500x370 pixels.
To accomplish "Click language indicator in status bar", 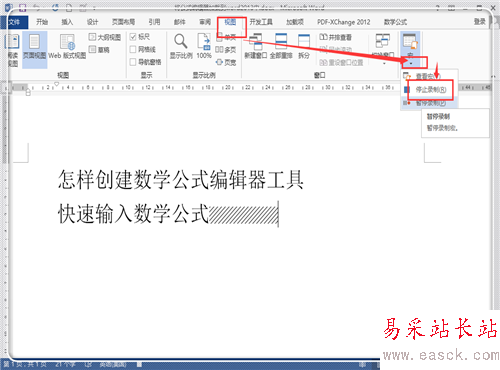I will click(113, 365).
